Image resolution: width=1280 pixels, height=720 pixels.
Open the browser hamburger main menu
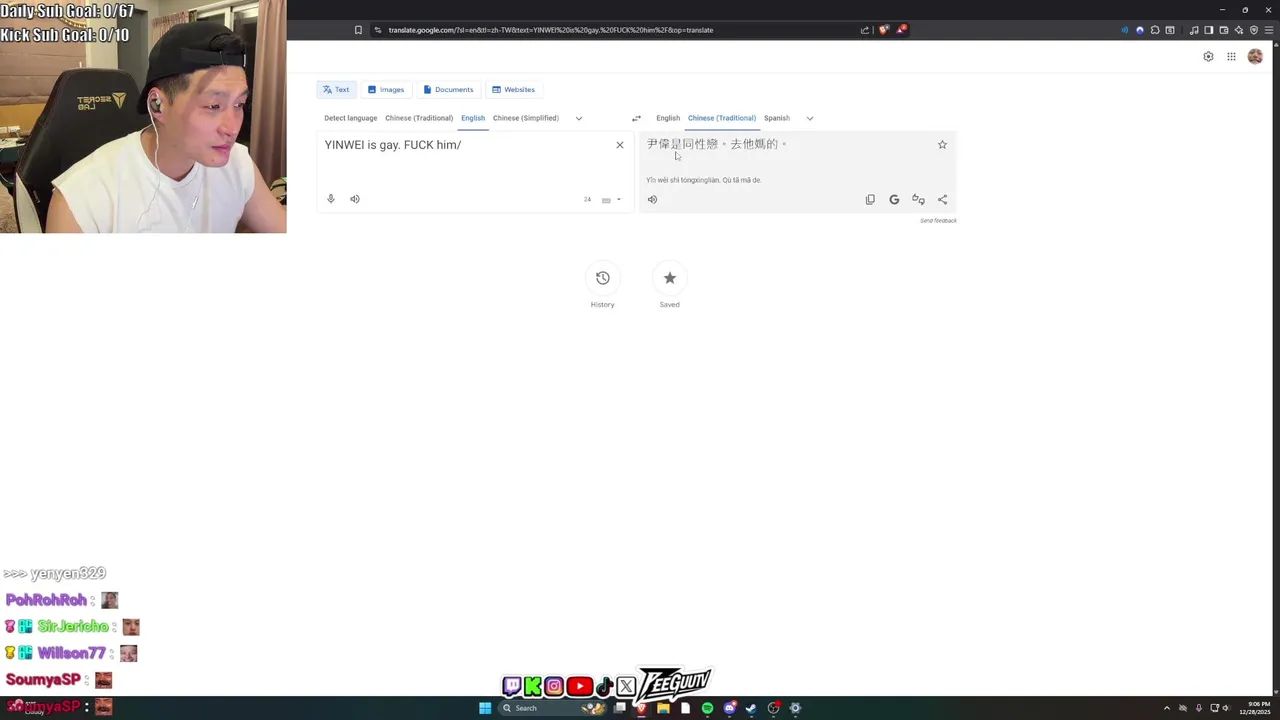coord(1268,30)
